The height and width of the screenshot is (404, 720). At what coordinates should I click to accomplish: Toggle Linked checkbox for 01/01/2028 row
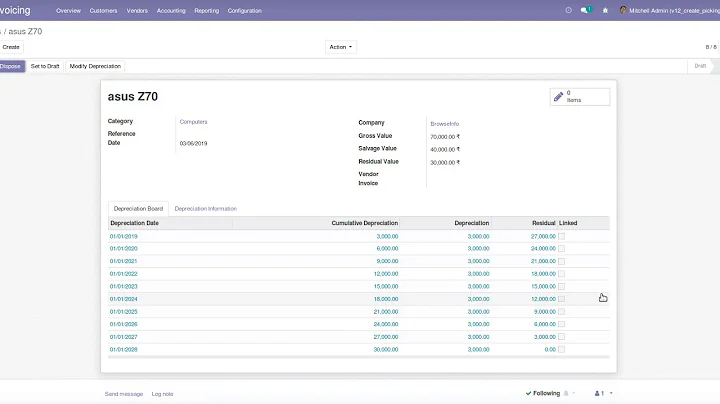click(562, 350)
